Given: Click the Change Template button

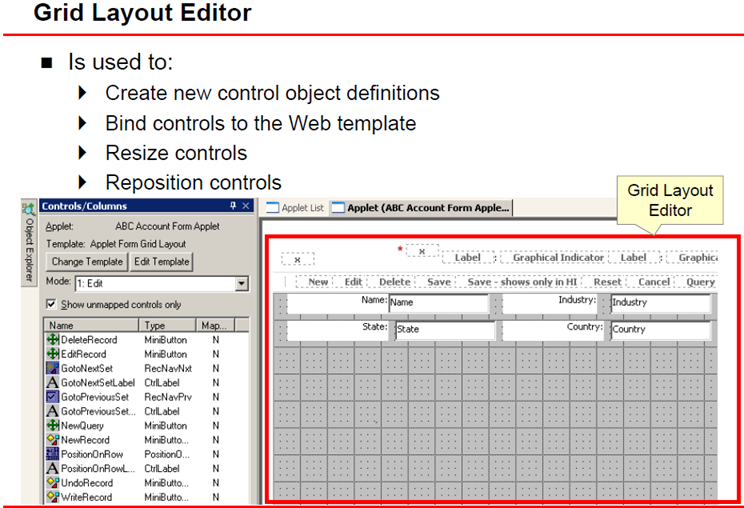Looking at the screenshot, I should [x=87, y=262].
